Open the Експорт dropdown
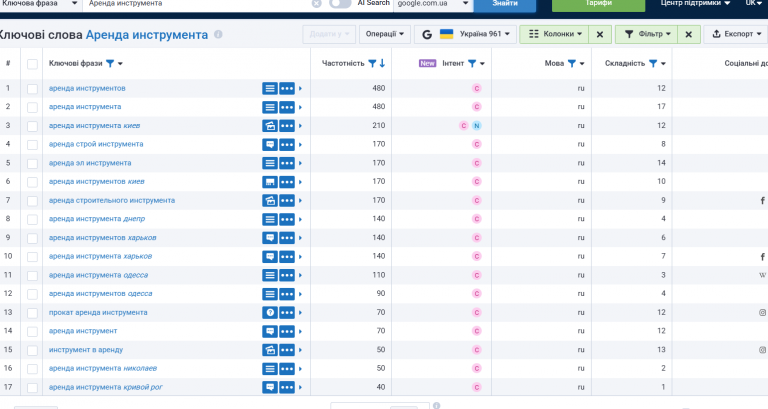768x409 pixels. point(737,34)
